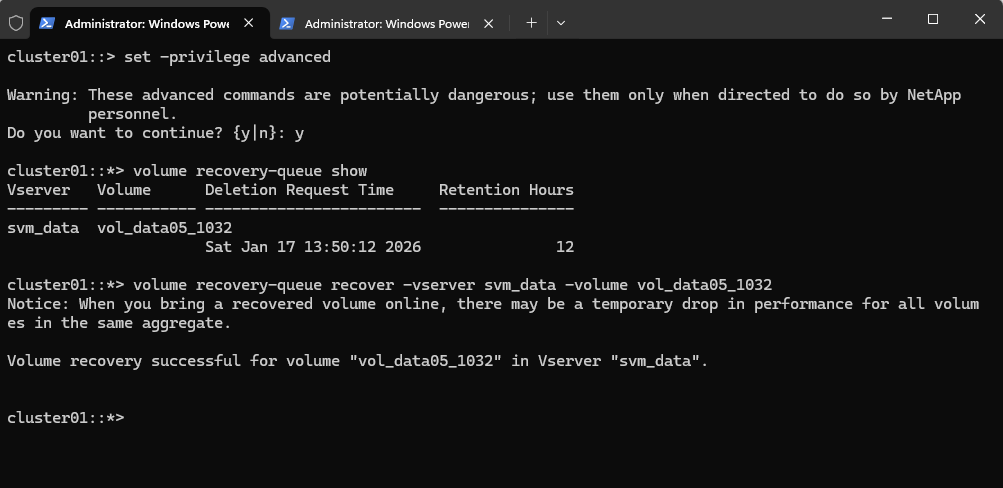Click svm_data under the Vserver column
Screen dimensions: 1003x488
click(x=43, y=228)
